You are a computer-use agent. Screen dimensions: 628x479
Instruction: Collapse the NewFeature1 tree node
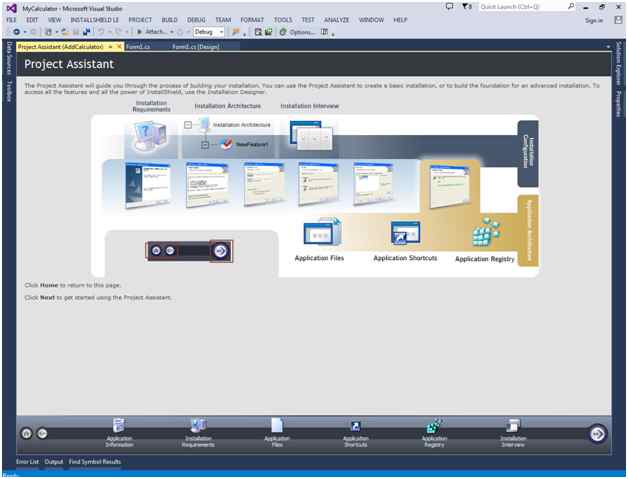tap(205, 145)
